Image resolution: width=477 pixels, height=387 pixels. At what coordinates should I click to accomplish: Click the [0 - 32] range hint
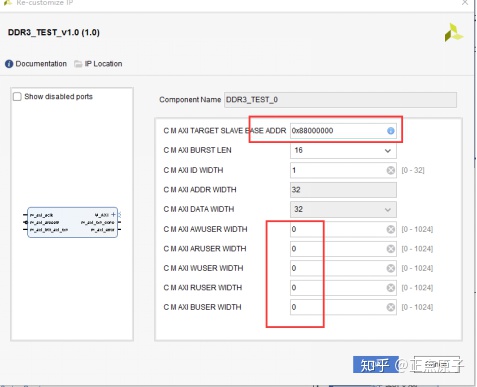click(413, 170)
